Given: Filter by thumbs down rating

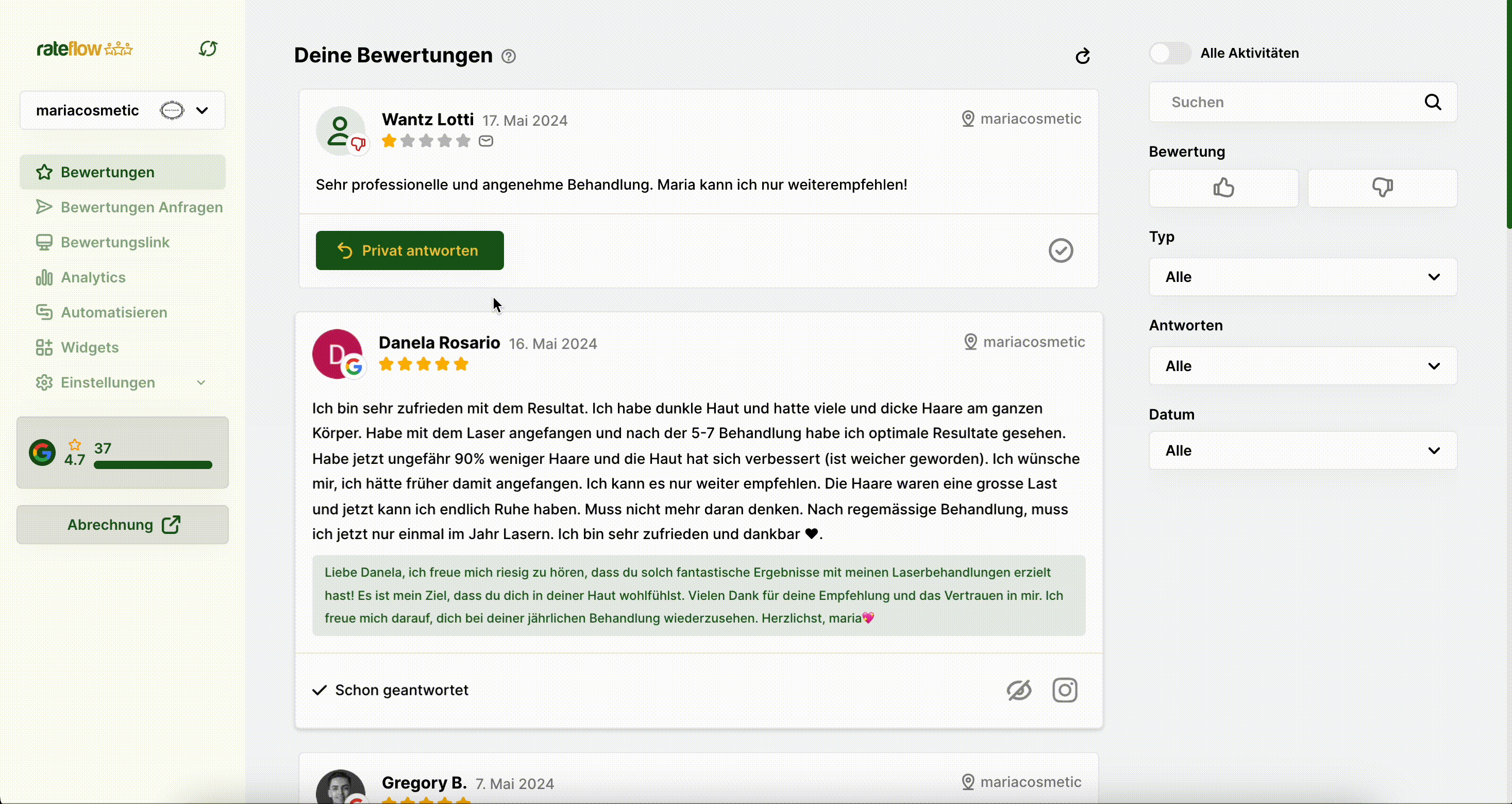Looking at the screenshot, I should tap(1382, 189).
